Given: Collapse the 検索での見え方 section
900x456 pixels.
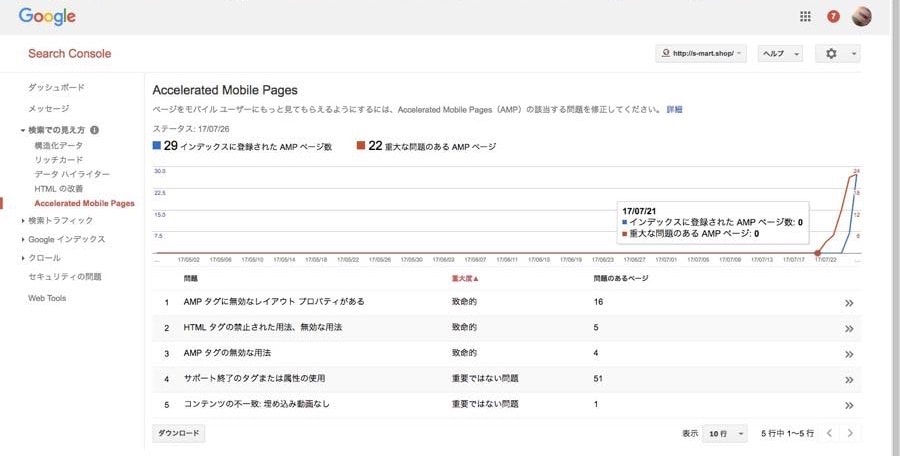Looking at the screenshot, I should coord(23,130).
